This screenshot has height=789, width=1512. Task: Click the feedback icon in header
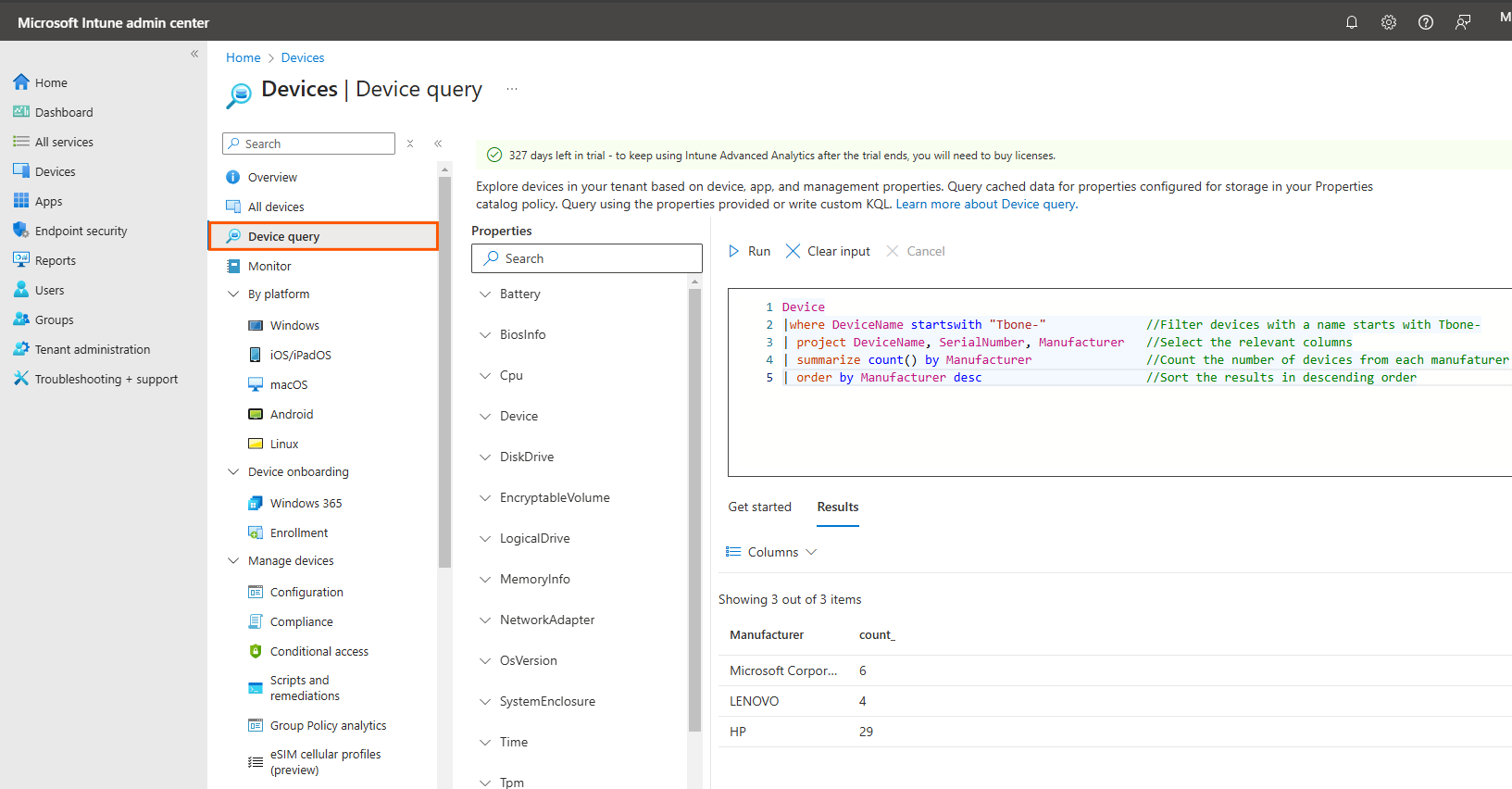(1463, 22)
